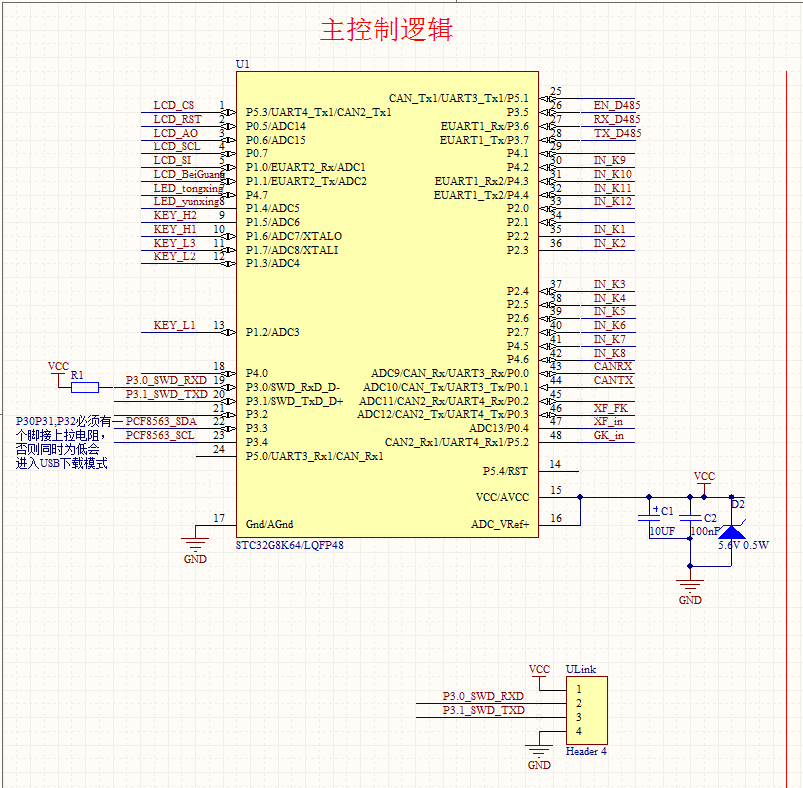Click the P5.0/UART3_Rx1/CAN_Rx1 pin name
The width and height of the screenshot is (803, 788).
pos(314,456)
